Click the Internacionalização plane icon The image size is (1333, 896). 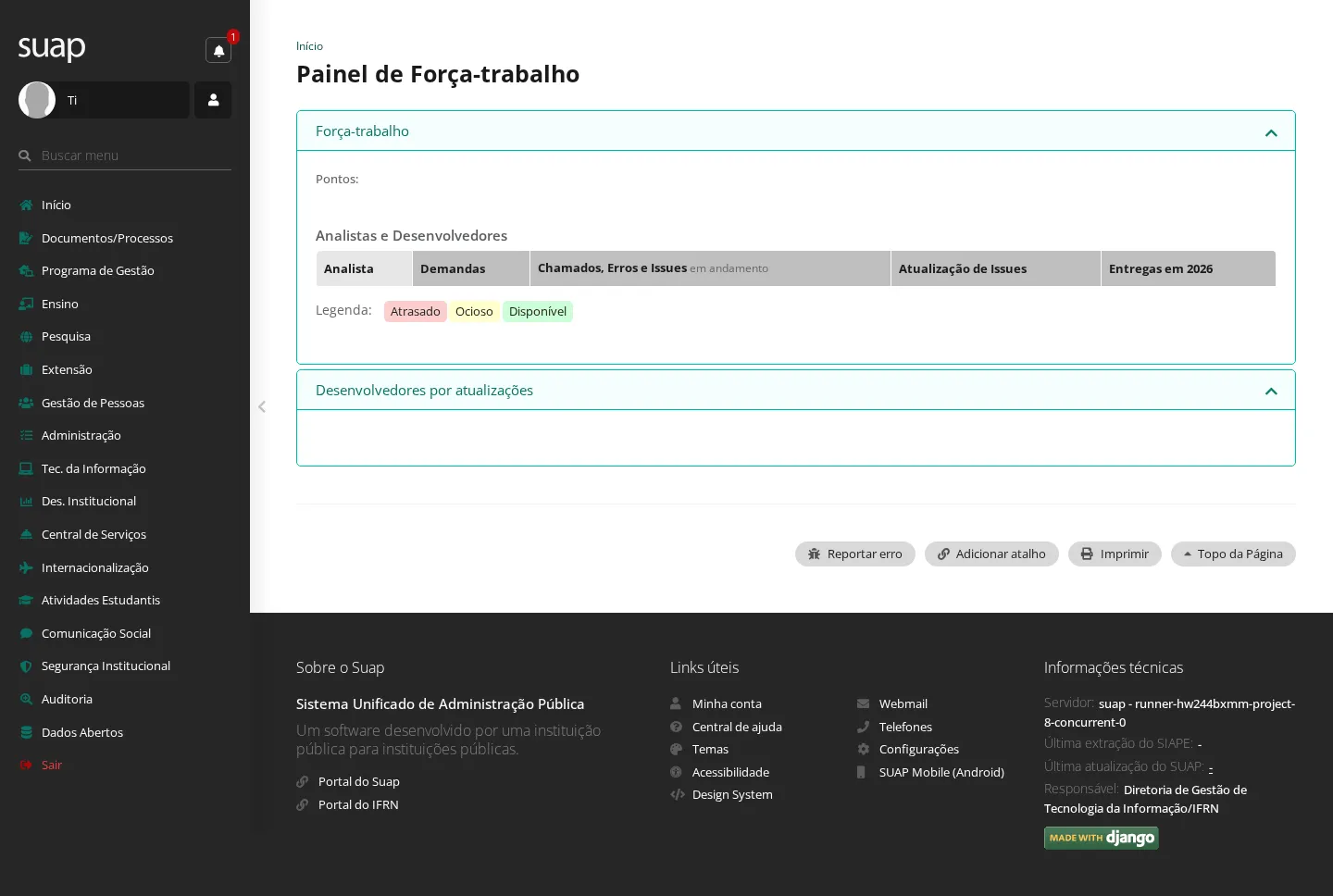pyautogui.click(x=26, y=567)
